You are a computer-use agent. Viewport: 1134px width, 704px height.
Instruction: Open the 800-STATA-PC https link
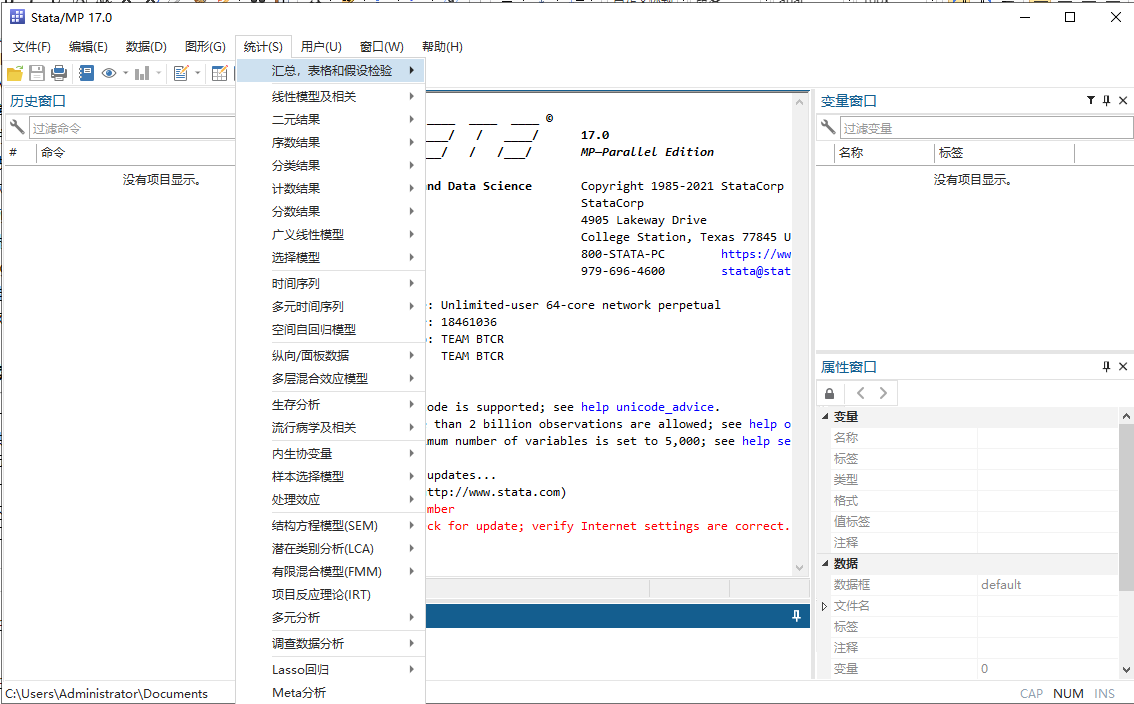(x=756, y=254)
